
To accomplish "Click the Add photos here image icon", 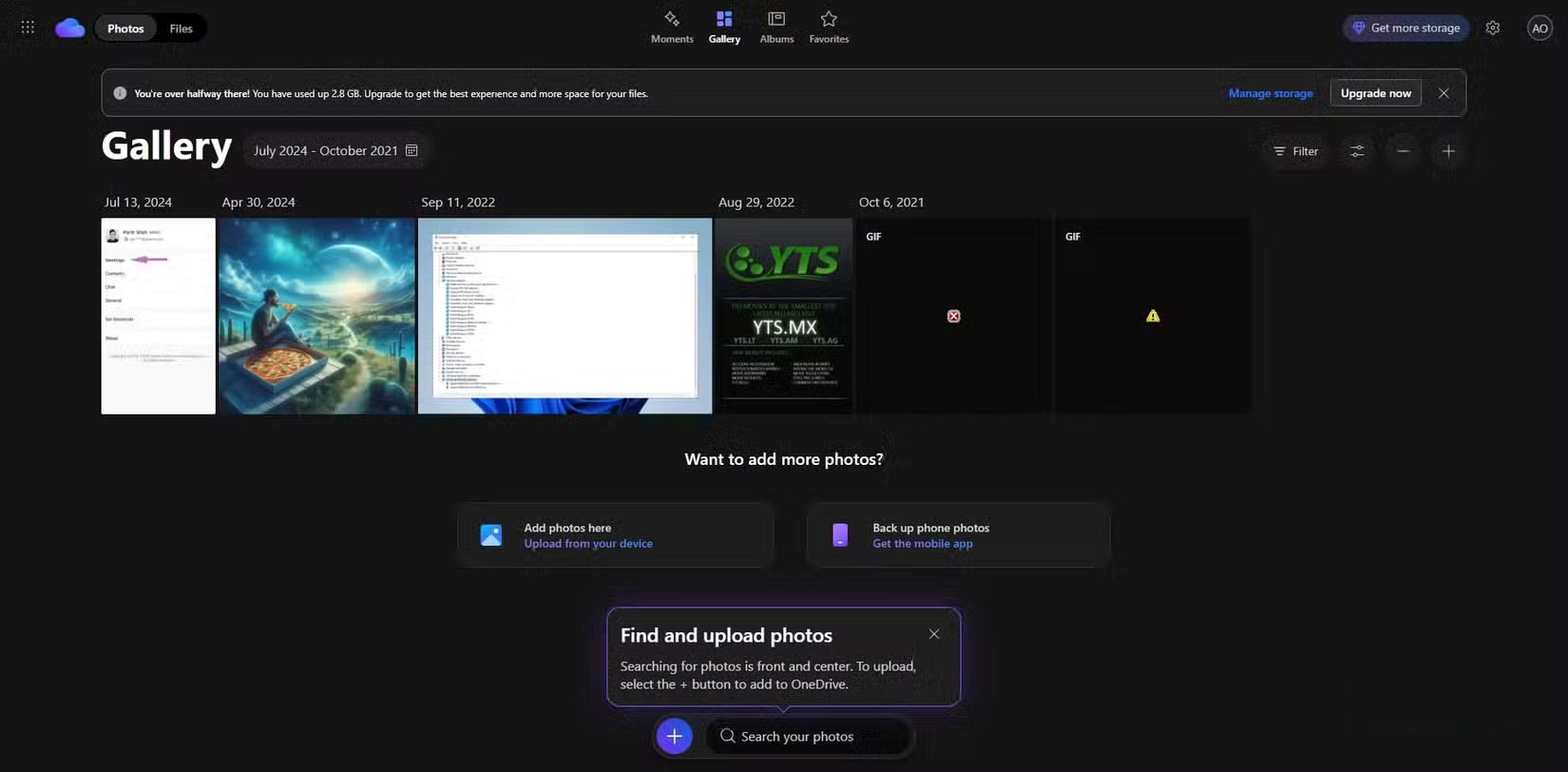I will pyautogui.click(x=491, y=535).
